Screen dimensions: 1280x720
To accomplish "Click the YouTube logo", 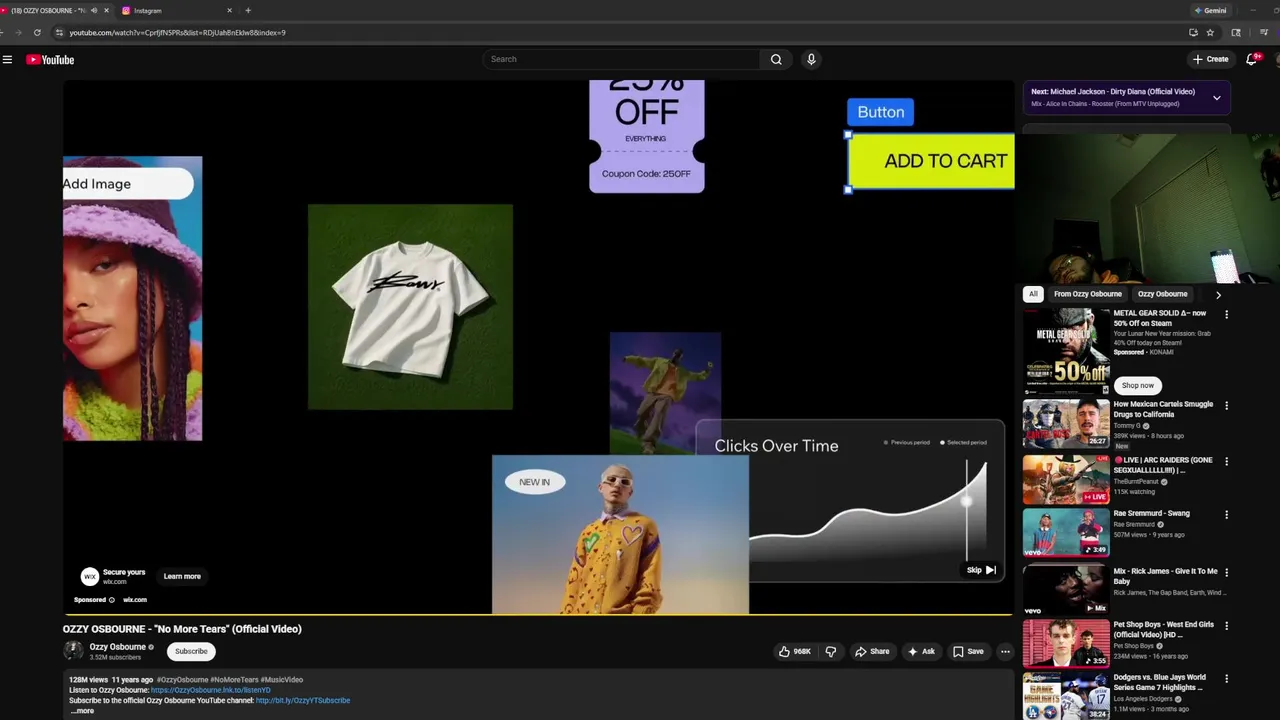I will tap(50, 59).
